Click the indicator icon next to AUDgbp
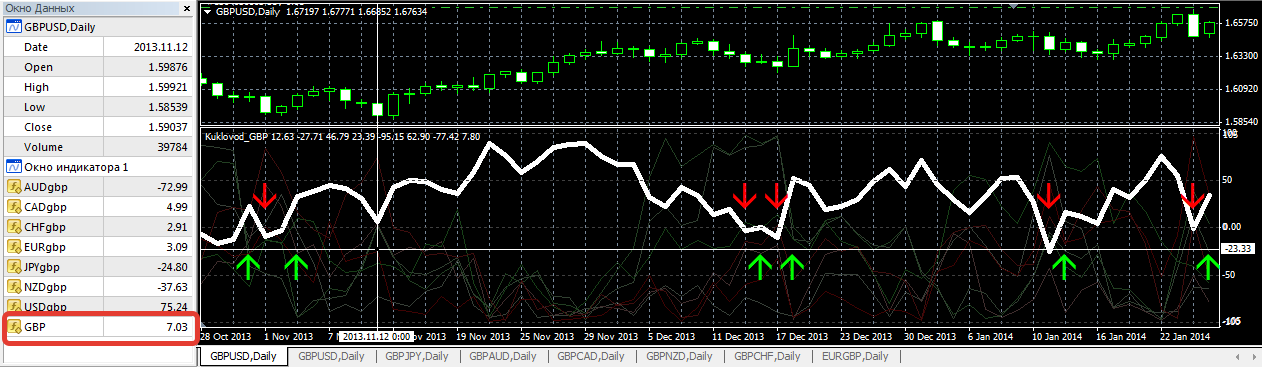This screenshot has width=1262, height=368. click(15, 186)
